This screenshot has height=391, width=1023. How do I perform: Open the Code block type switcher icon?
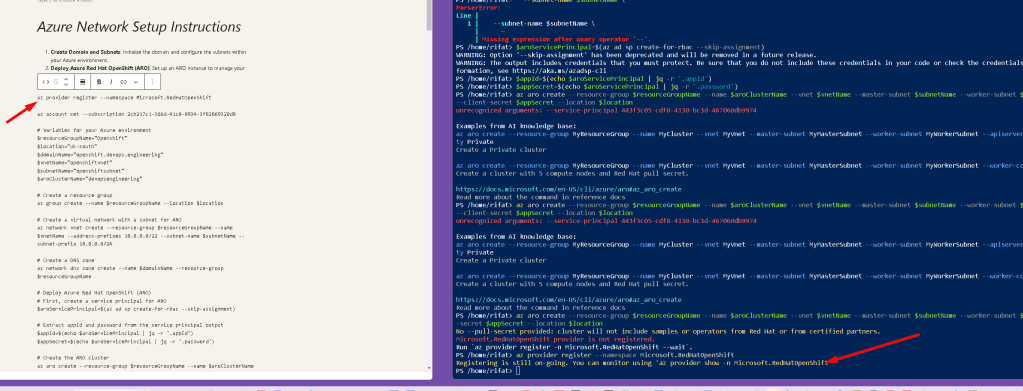pyautogui.click(x=46, y=82)
